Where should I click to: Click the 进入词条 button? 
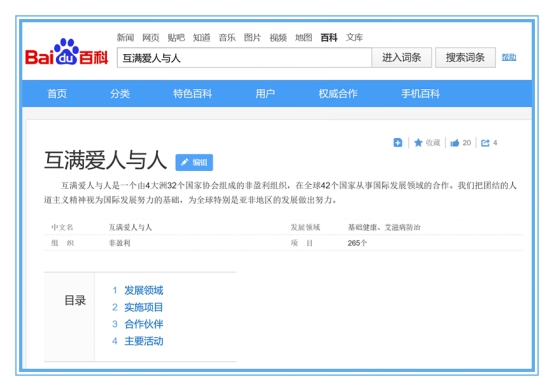[x=402, y=58]
